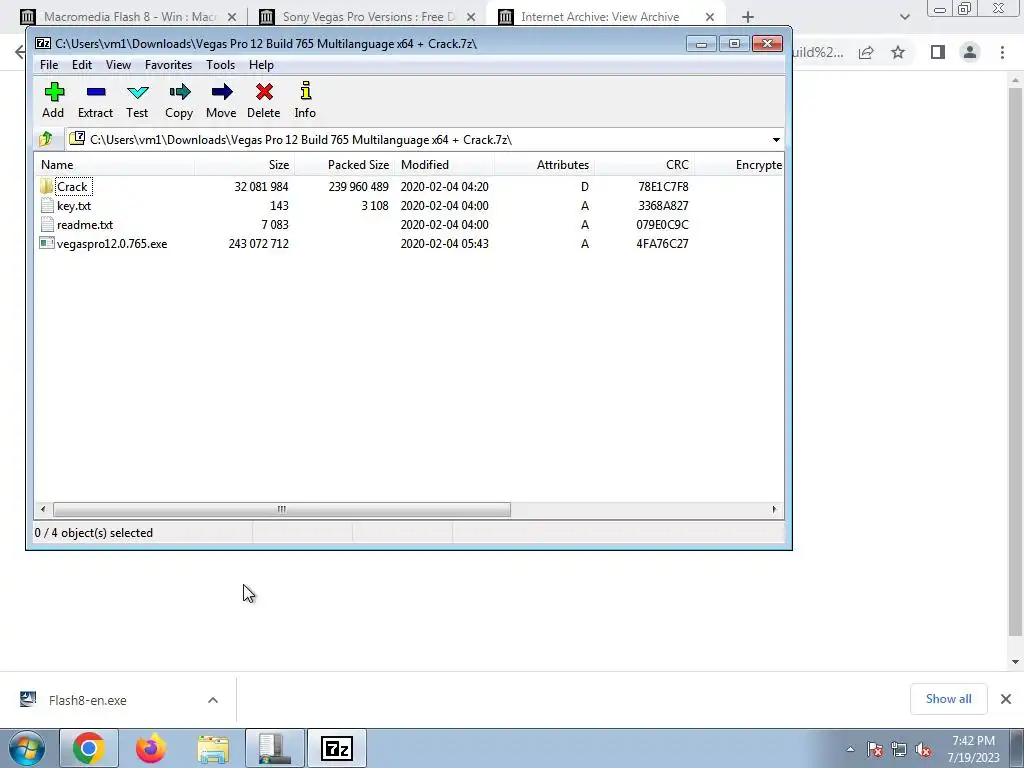
Task: Click the horizontal scrollbar thumb
Action: [281, 509]
